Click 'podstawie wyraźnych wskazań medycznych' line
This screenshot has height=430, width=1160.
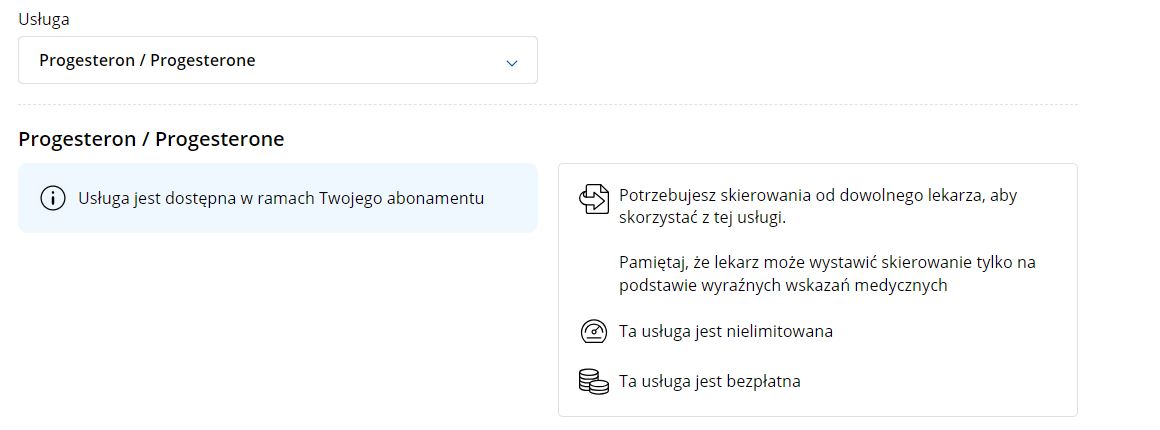(783, 286)
